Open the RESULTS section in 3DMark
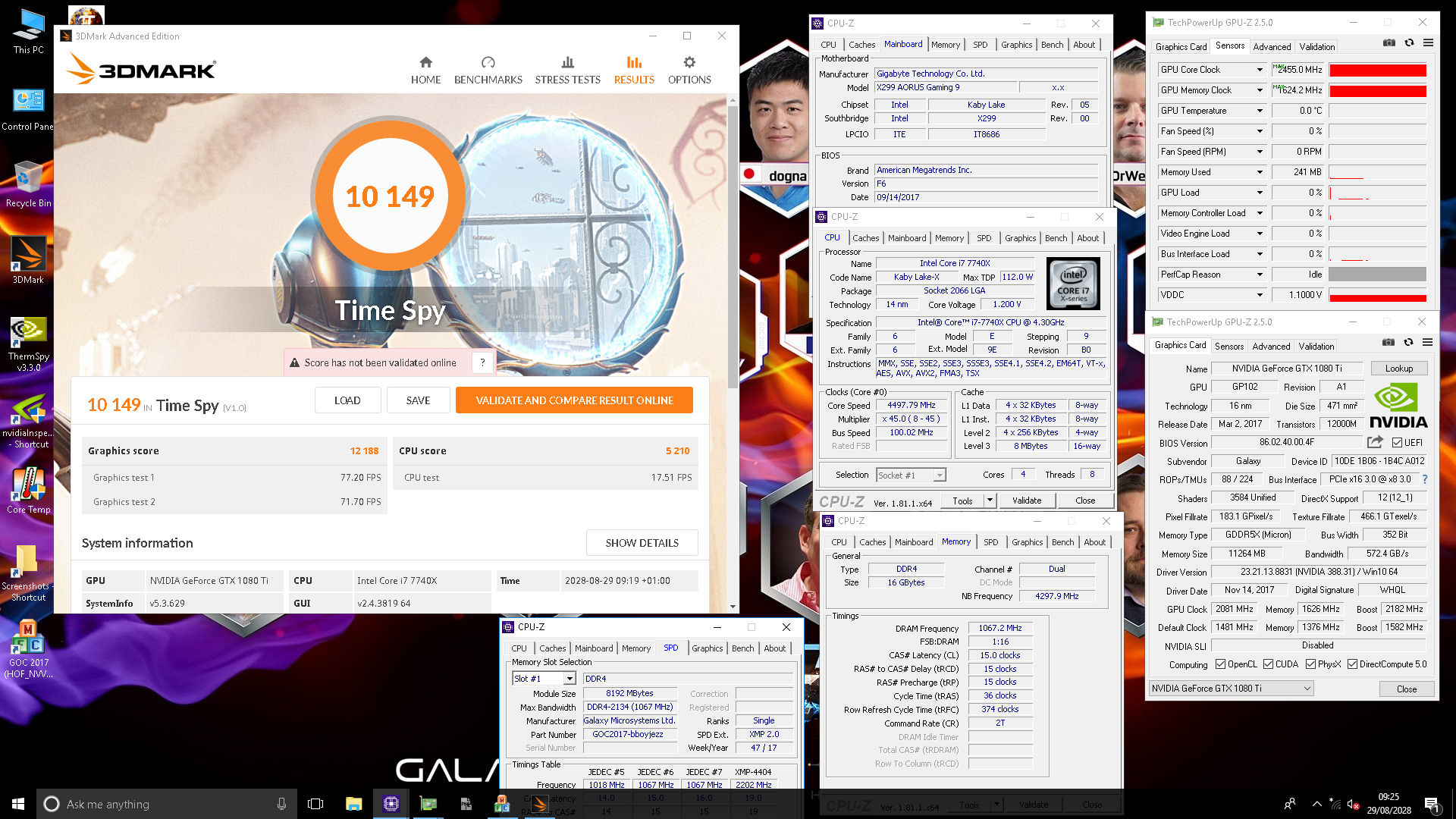The height and width of the screenshot is (819, 1456). pyautogui.click(x=634, y=71)
